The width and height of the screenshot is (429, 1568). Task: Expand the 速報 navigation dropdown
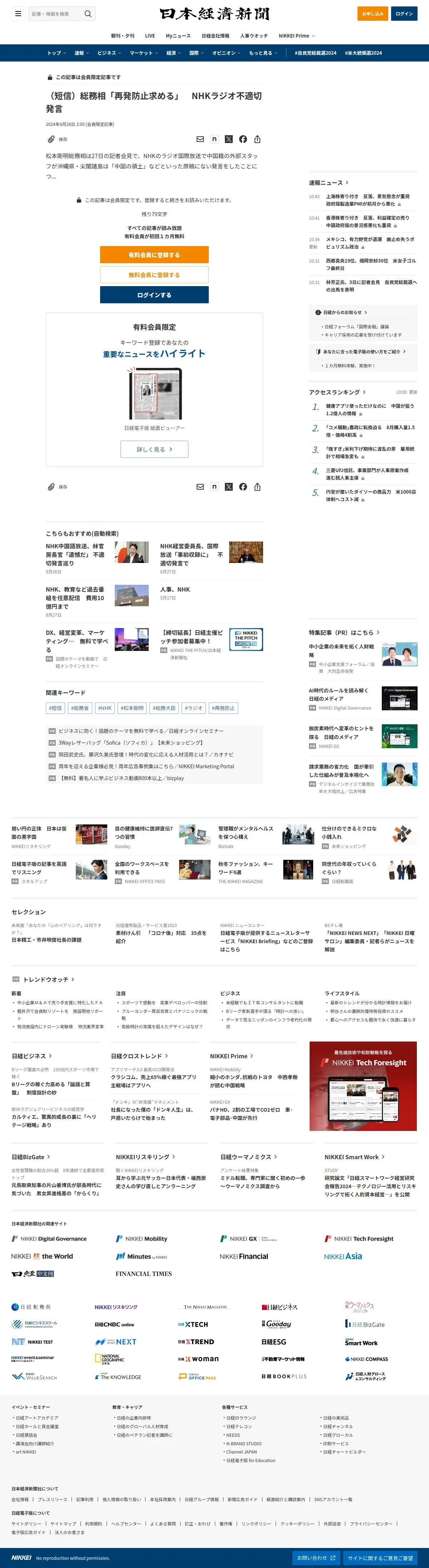pyautogui.click(x=82, y=53)
